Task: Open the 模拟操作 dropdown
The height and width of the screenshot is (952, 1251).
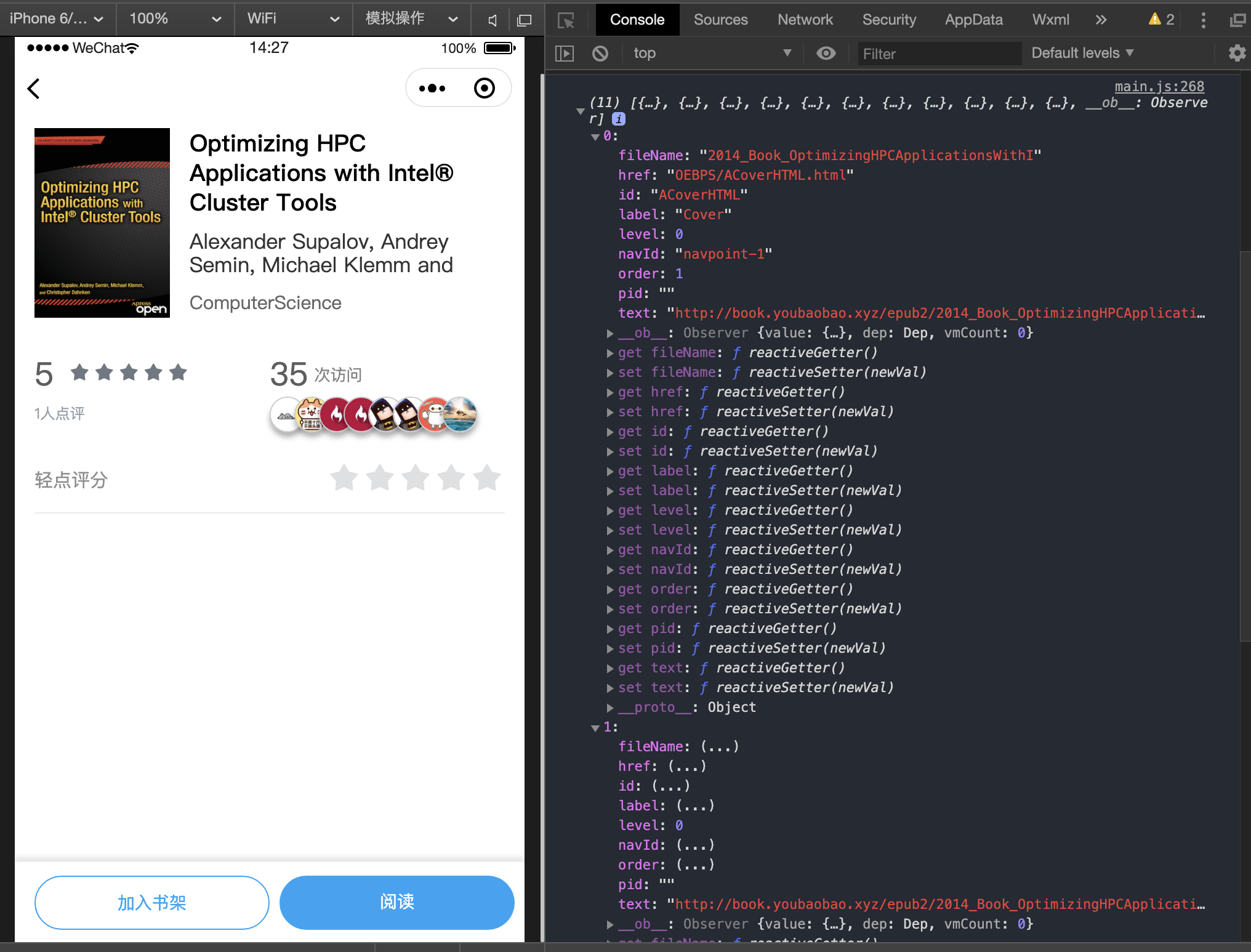Action: click(411, 19)
